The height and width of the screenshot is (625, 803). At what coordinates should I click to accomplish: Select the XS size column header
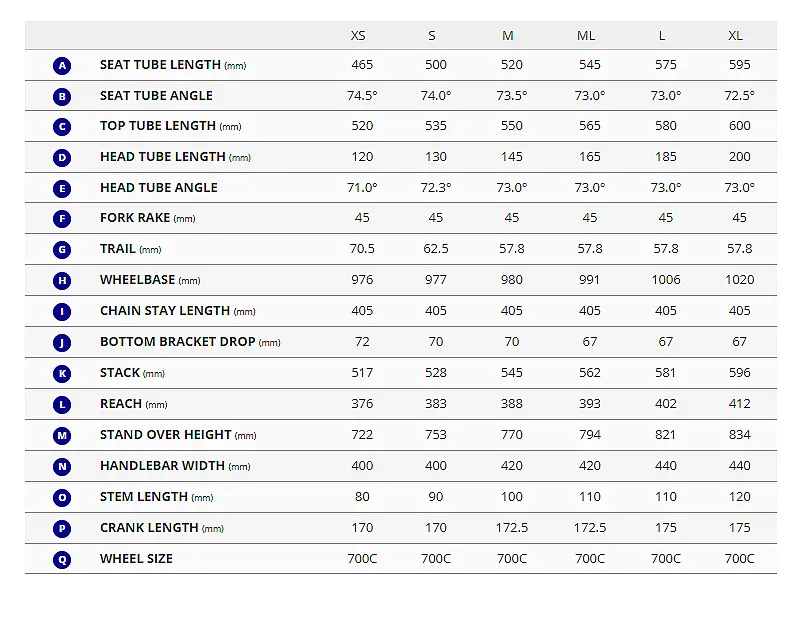pyautogui.click(x=358, y=36)
